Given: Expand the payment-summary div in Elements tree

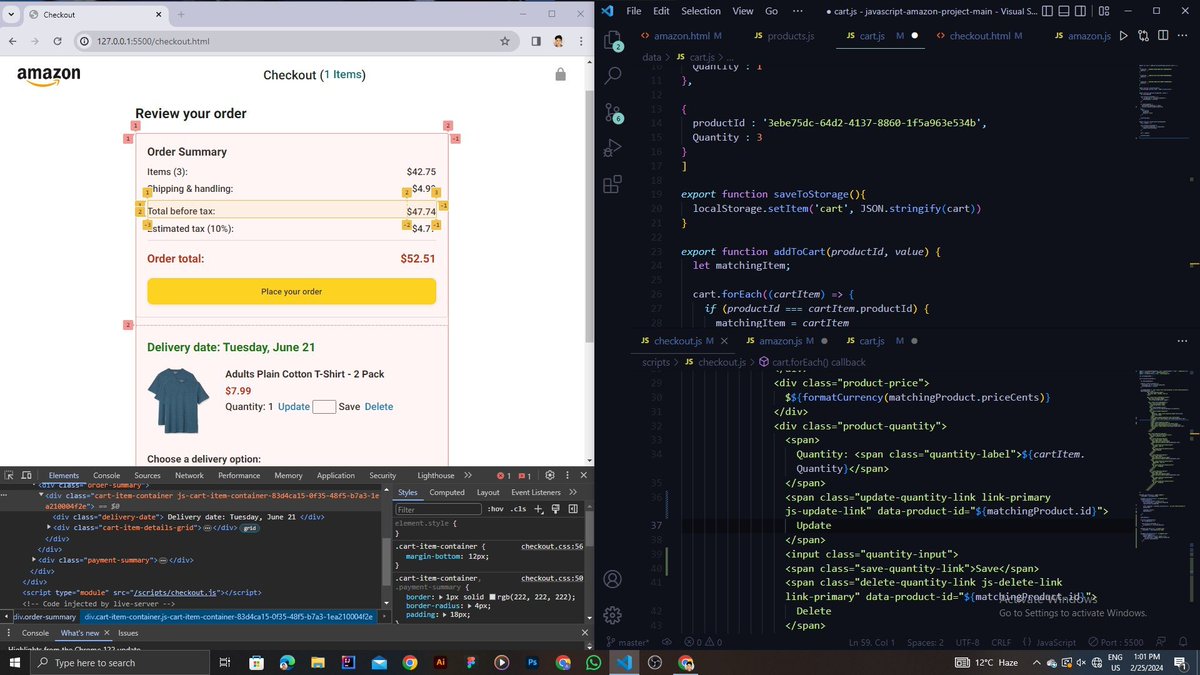Looking at the screenshot, I should click(34, 560).
